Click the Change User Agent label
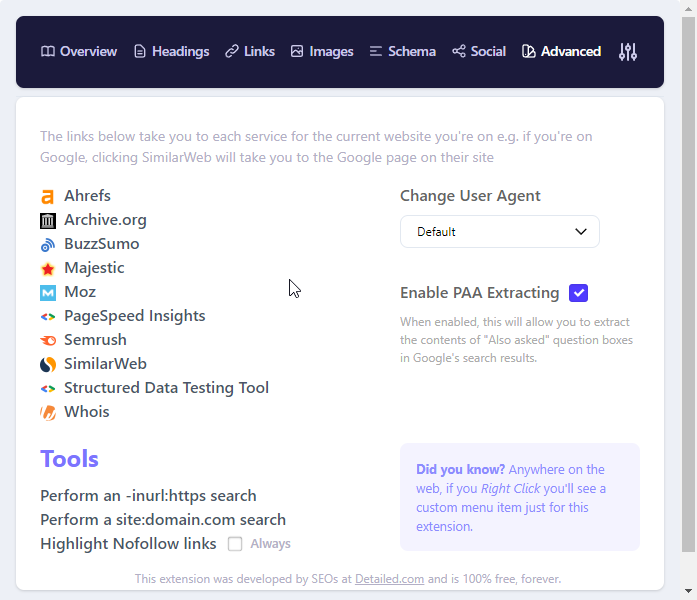This screenshot has width=697, height=600. (x=470, y=196)
